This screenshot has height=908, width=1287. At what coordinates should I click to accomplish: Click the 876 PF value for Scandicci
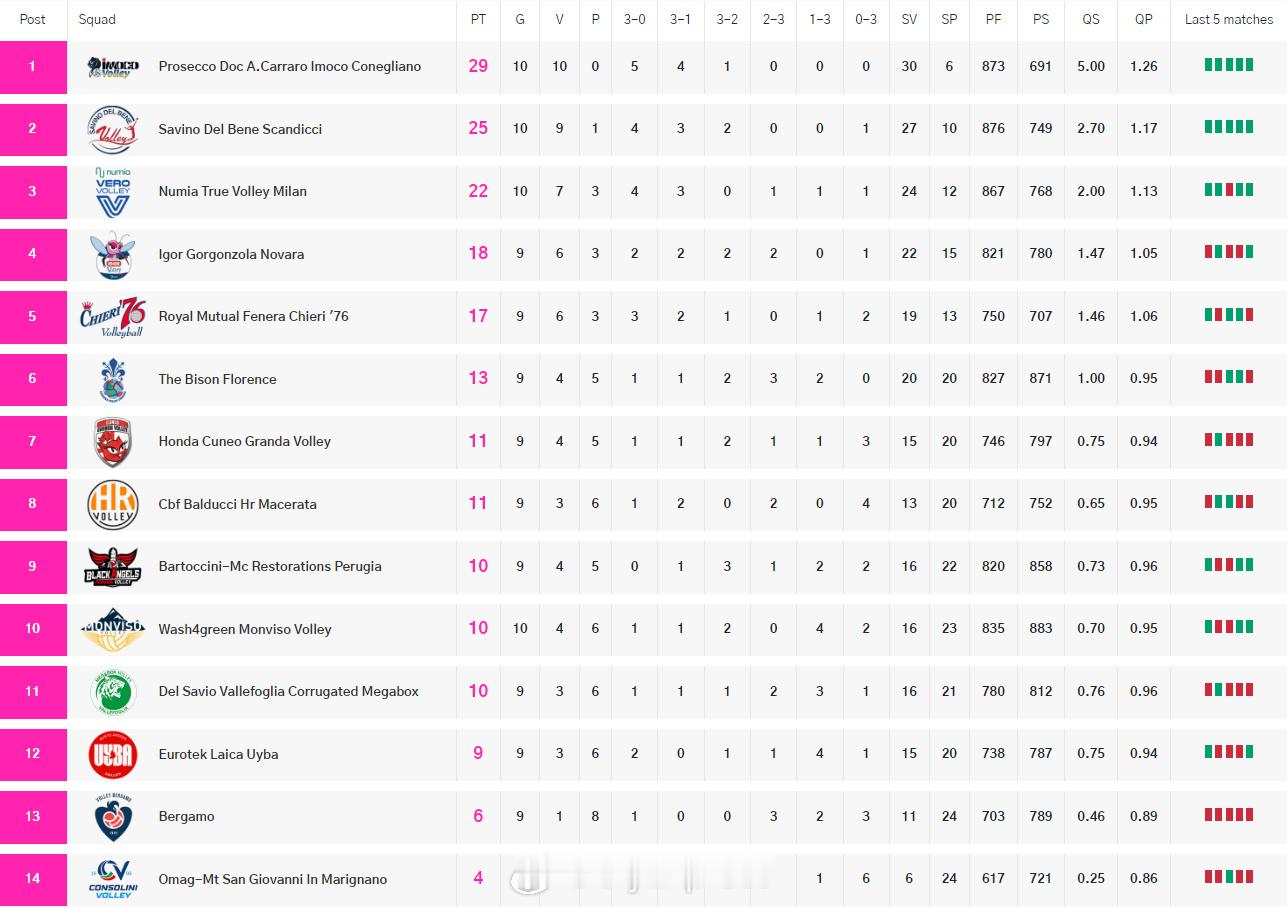(993, 129)
